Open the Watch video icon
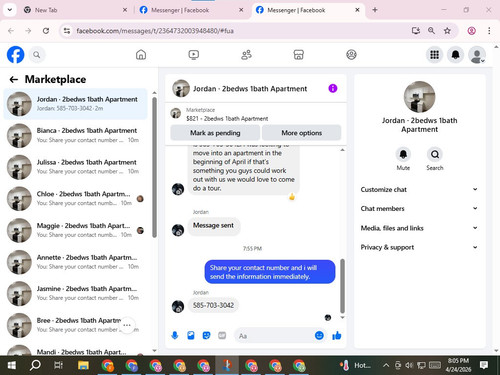The height and width of the screenshot is (375, 500). pos(194,55)
